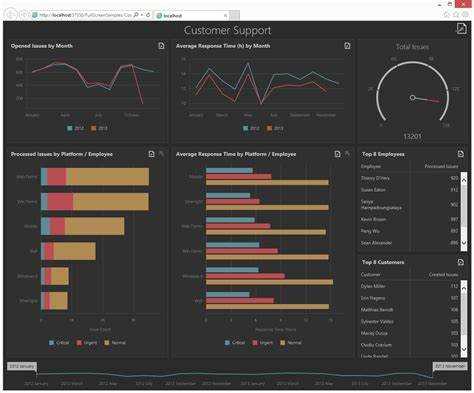This screenshot has width=474, height=393.
Task: Toggle the Critical legend in the Processed Issues chart
Action: point(59,343)
